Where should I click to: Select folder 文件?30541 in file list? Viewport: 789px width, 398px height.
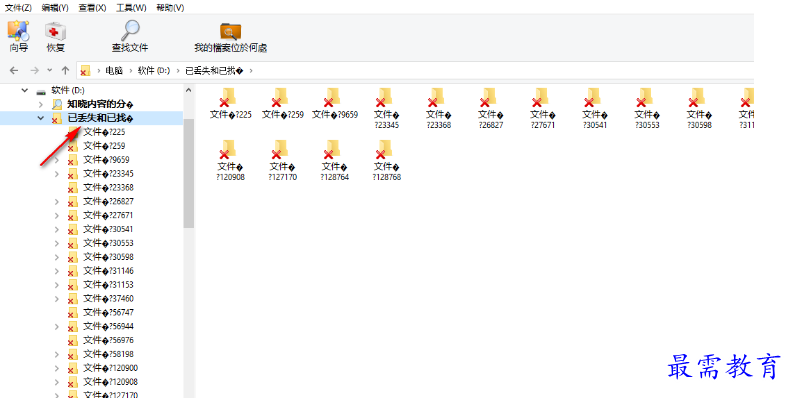pyautogui.click(x=595, y=109)
